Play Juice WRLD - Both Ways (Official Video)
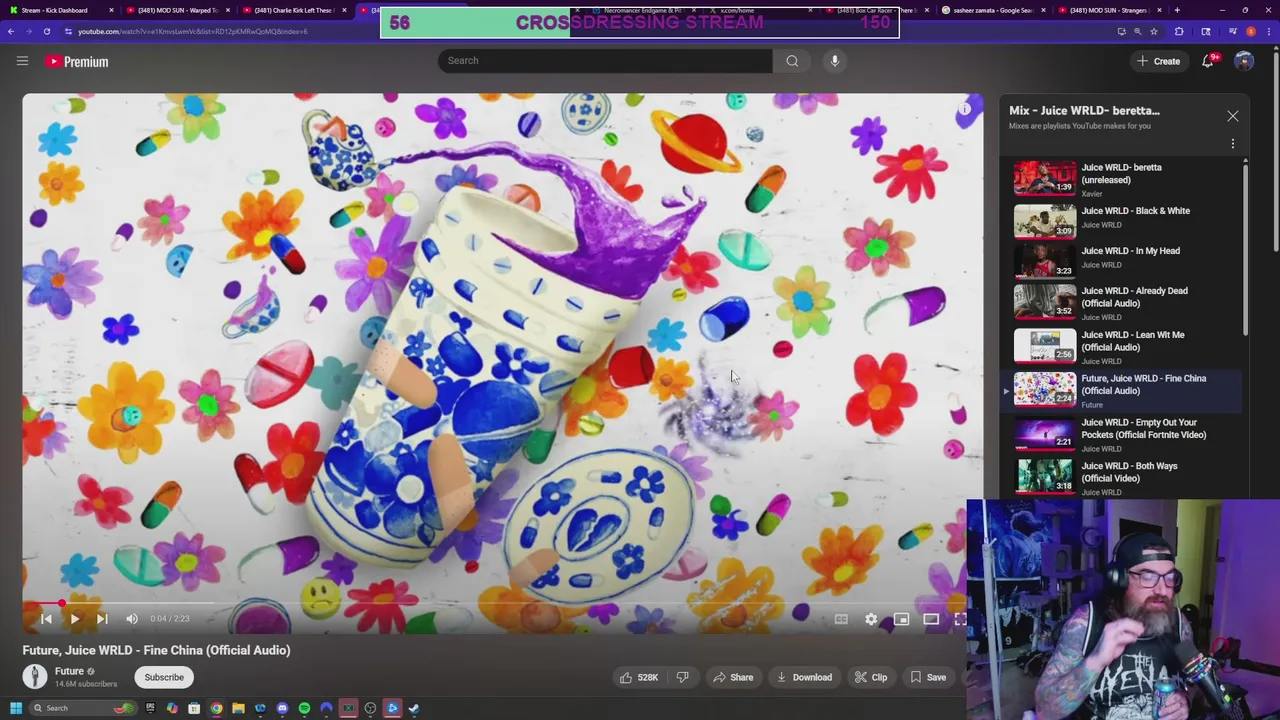1280x720 pixels. (1126, 477)
